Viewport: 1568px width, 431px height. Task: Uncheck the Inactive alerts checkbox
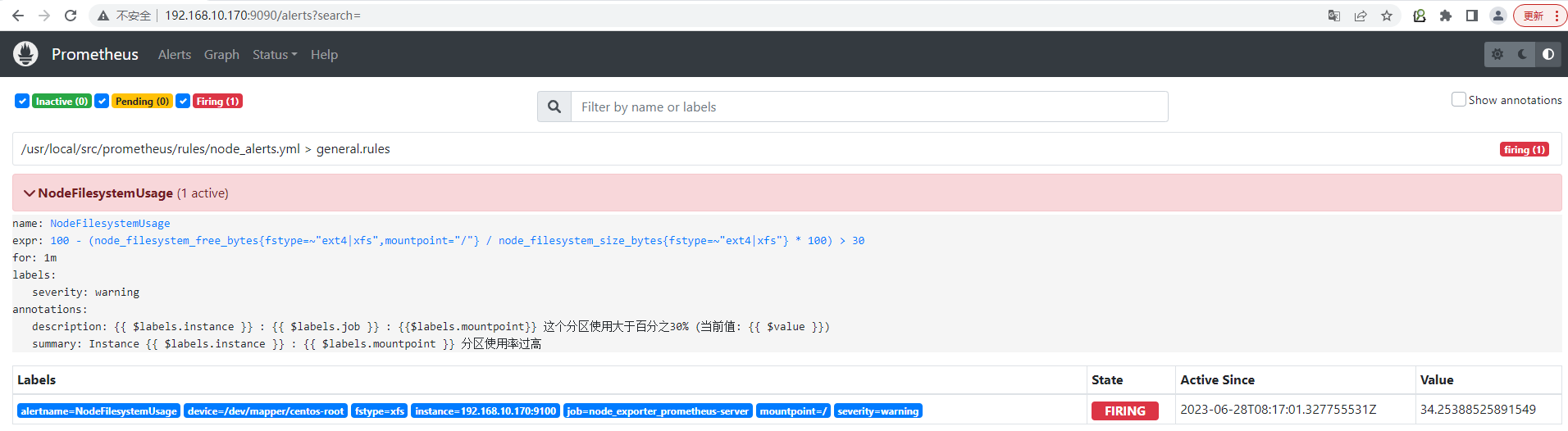(22, 101)
